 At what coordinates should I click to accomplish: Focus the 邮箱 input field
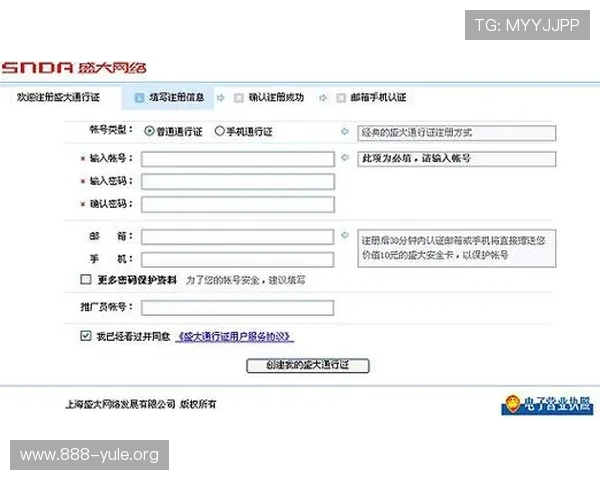tap(237, 237)
